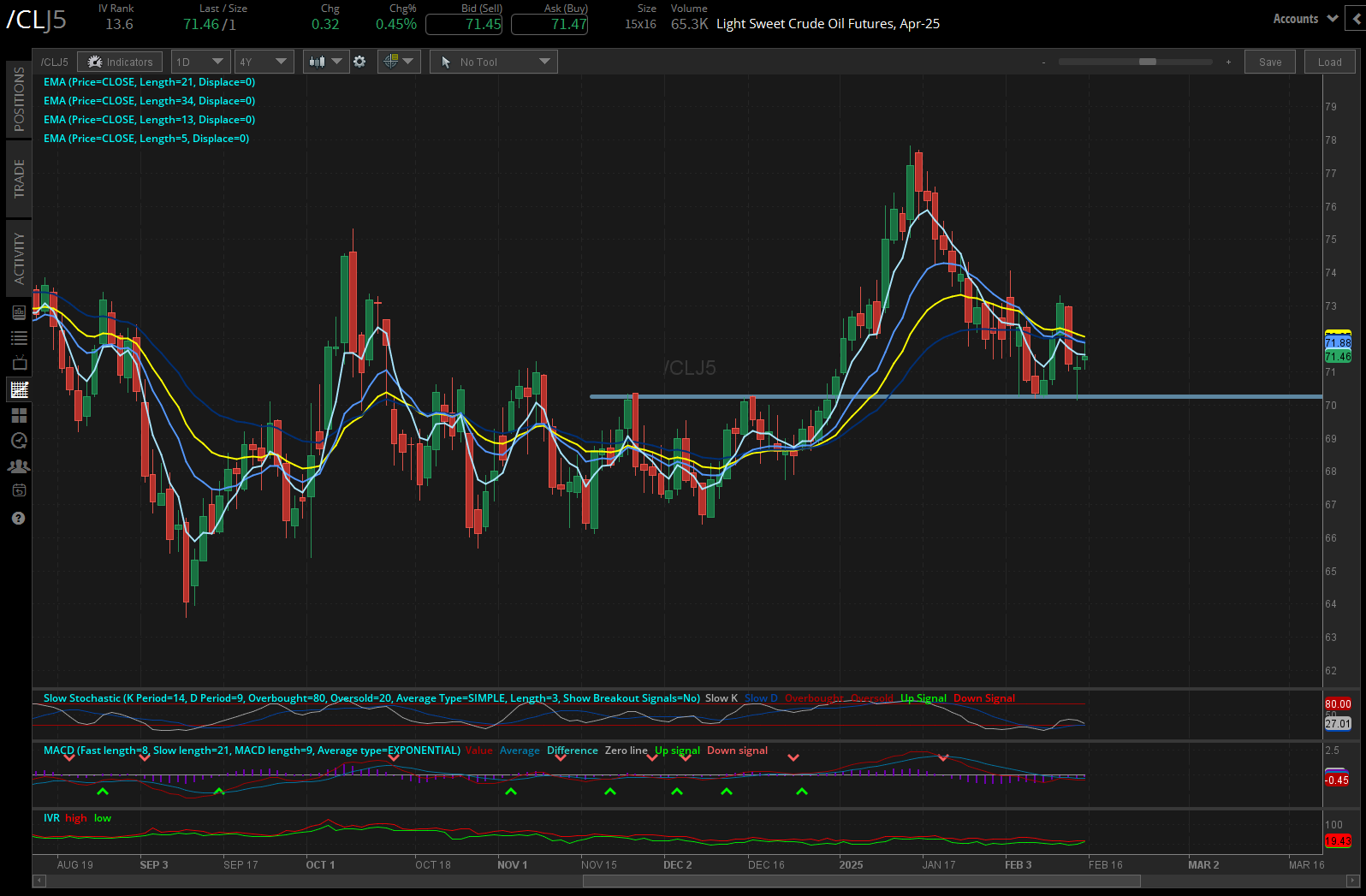Click the Save button
1366x896 pixels.
click(1270, 62)
